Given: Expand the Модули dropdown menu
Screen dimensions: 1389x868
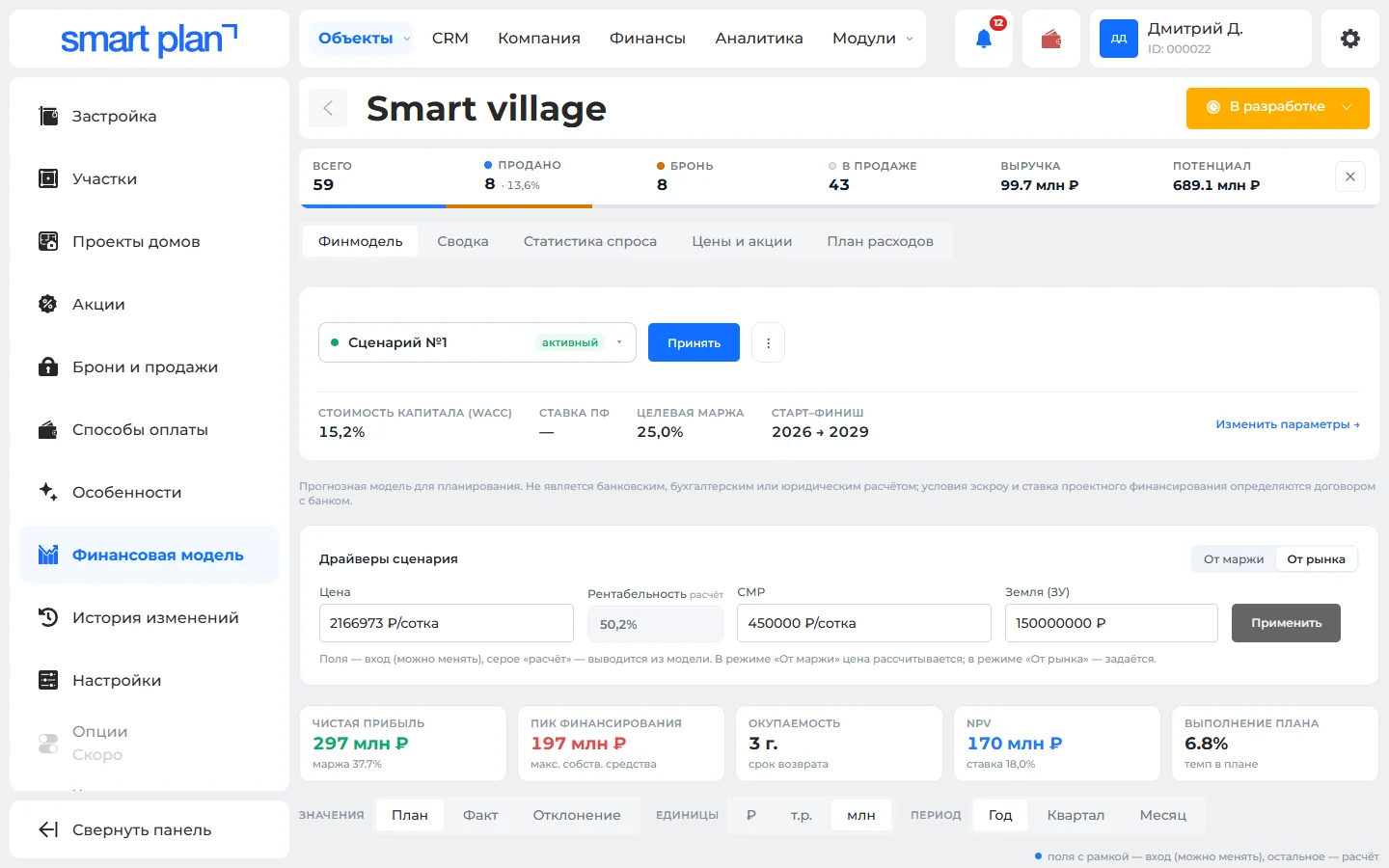Looking at the screenshot, I should pos(872,39).
